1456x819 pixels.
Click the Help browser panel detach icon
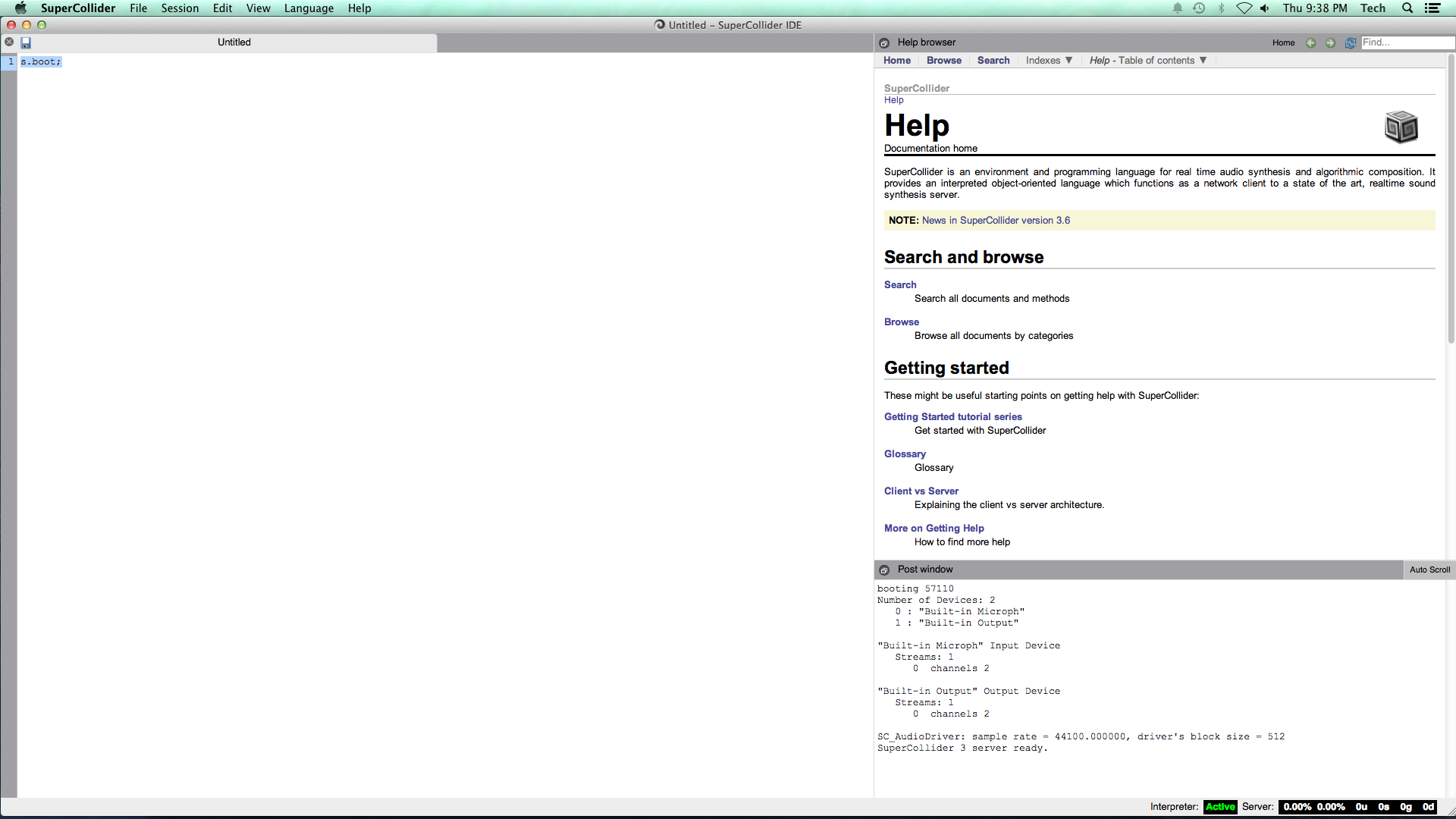click(884, 43)
